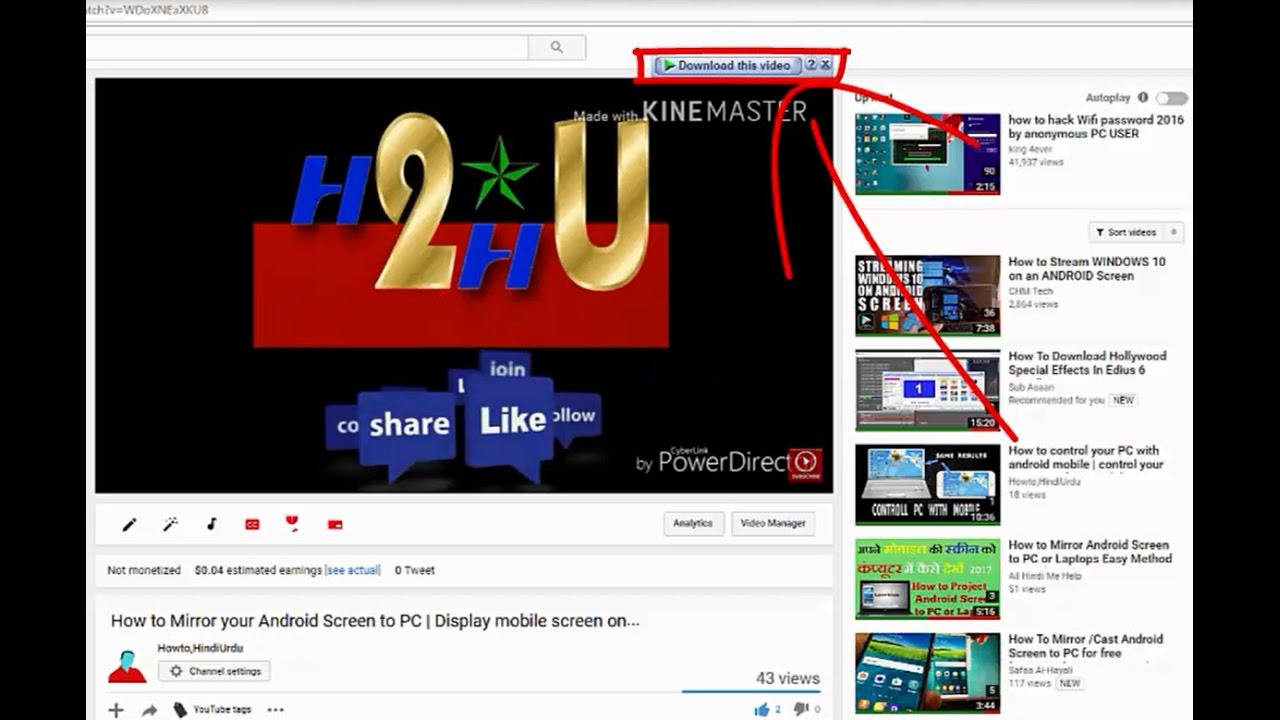The width and height of the screenshot is (1280, 720).
Task: Close the Download this video bar
Action: 825,64
